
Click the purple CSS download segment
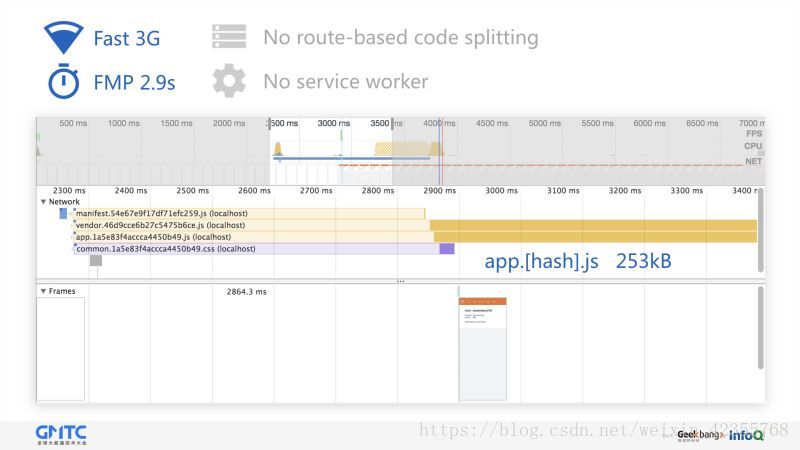click(447, 248)
